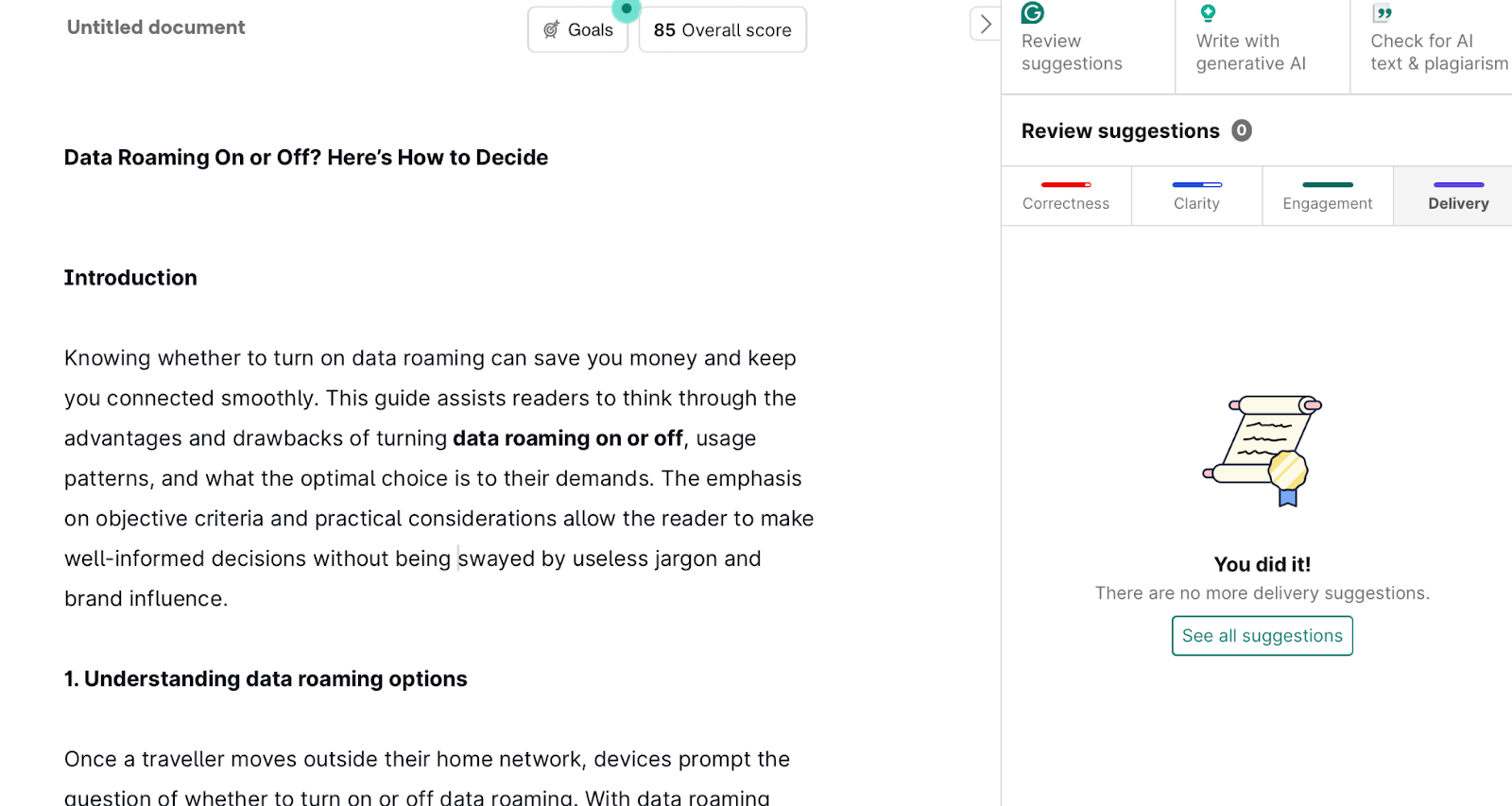
Task: Click the plagiarism quotation mark icon
Action: tap(1383, 13)
